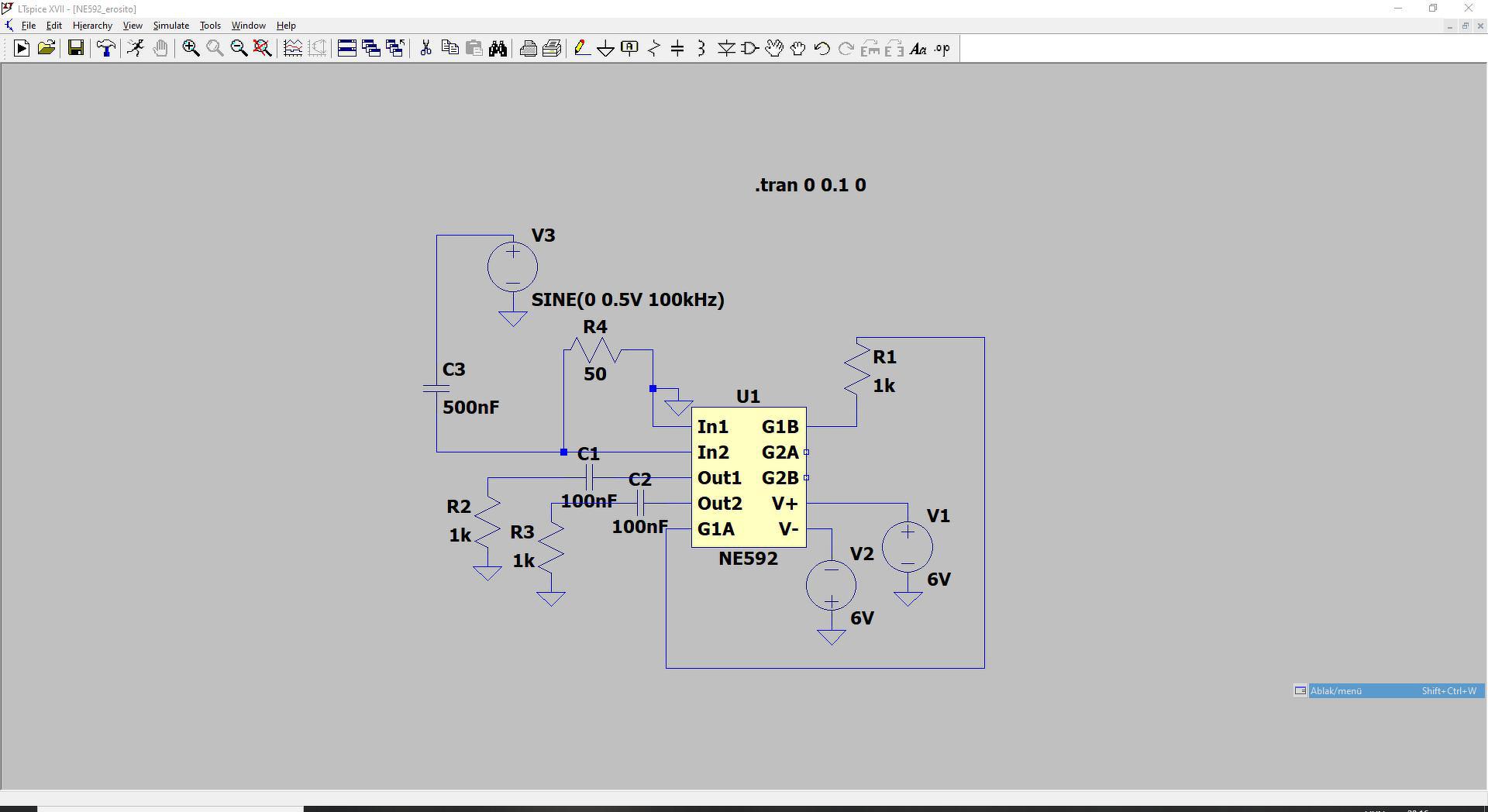
Task: Select the Drag closed-hand tool
Action: pyautogui.click(x=798, y=49)
